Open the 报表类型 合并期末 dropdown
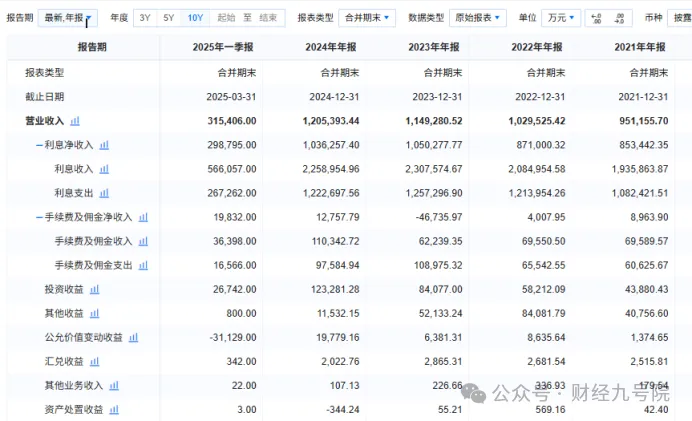The height and width of the screenshot is (421, 692). point(367,18)
